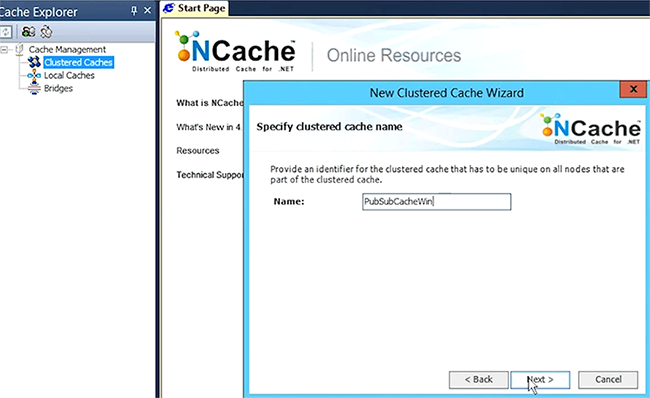
Task: Cancel the New Clustered Cache Wizard
Action: coord(608,380)
